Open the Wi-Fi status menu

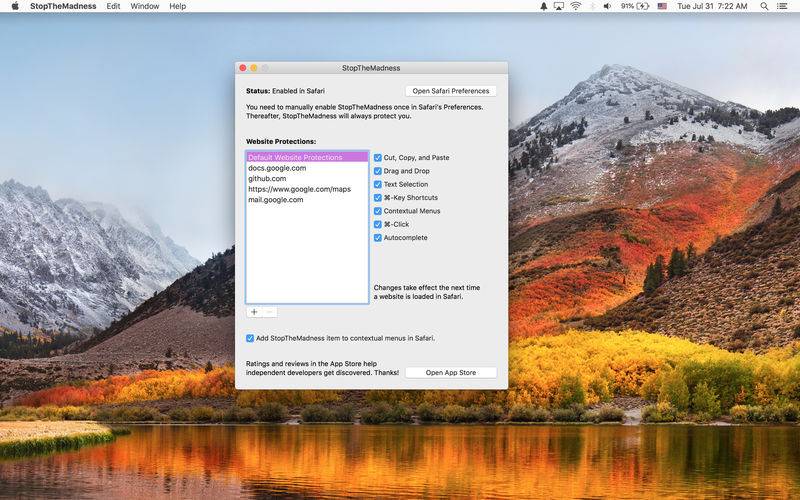[x=576, y=6]
